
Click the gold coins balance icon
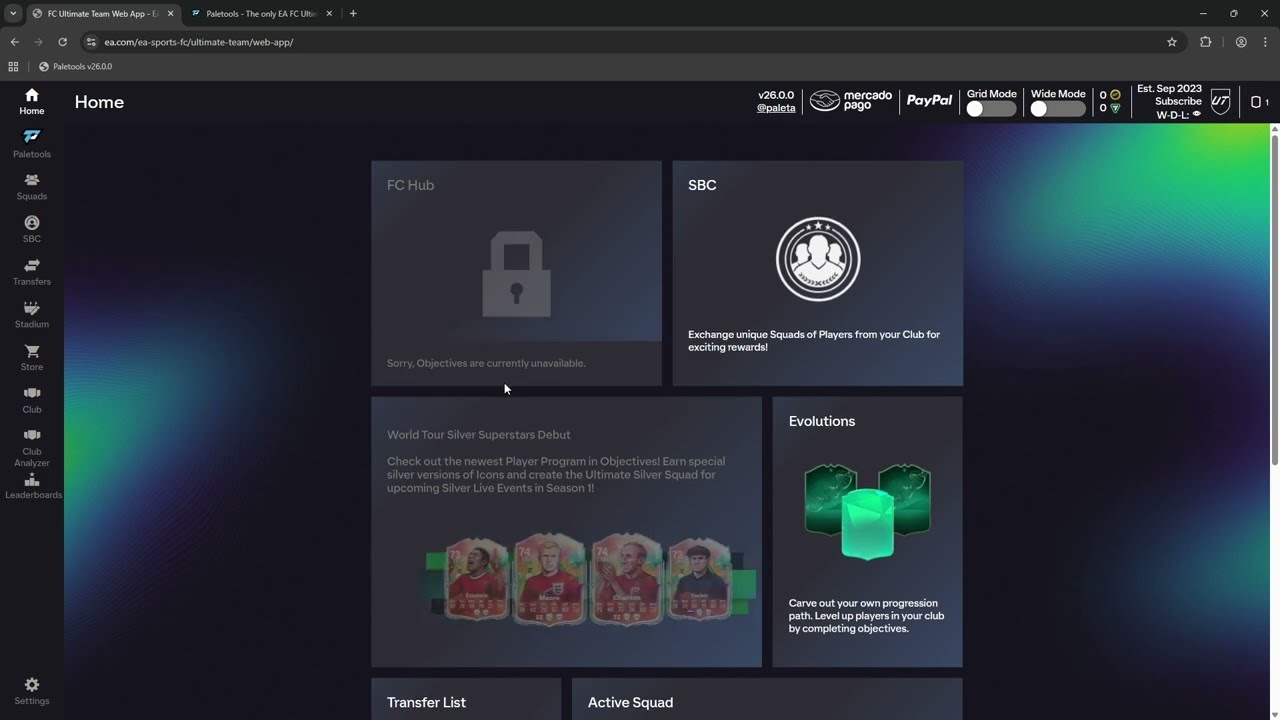(1115, 95)
